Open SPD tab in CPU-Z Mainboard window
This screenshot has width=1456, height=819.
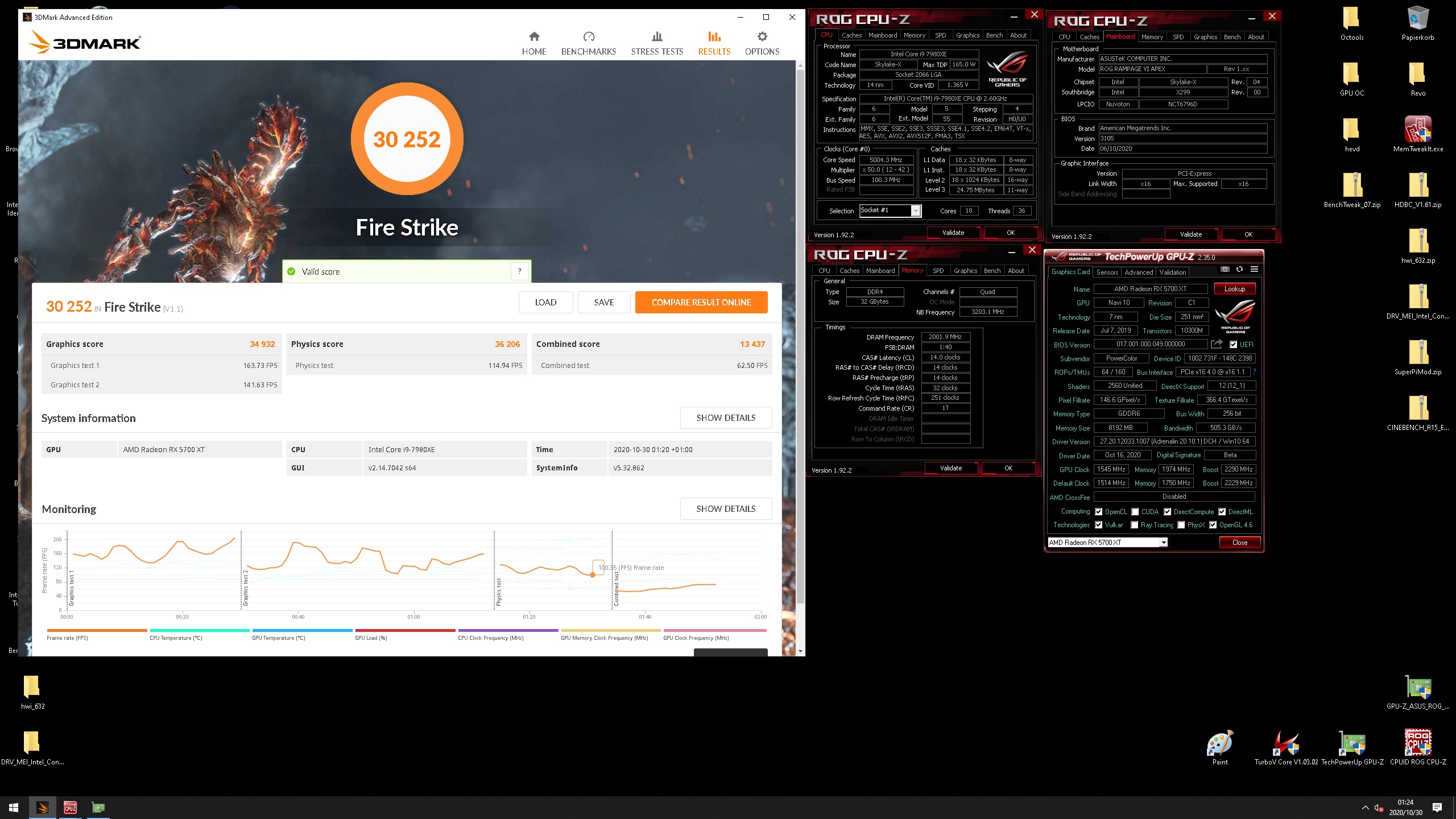(x=1178, y=37)
